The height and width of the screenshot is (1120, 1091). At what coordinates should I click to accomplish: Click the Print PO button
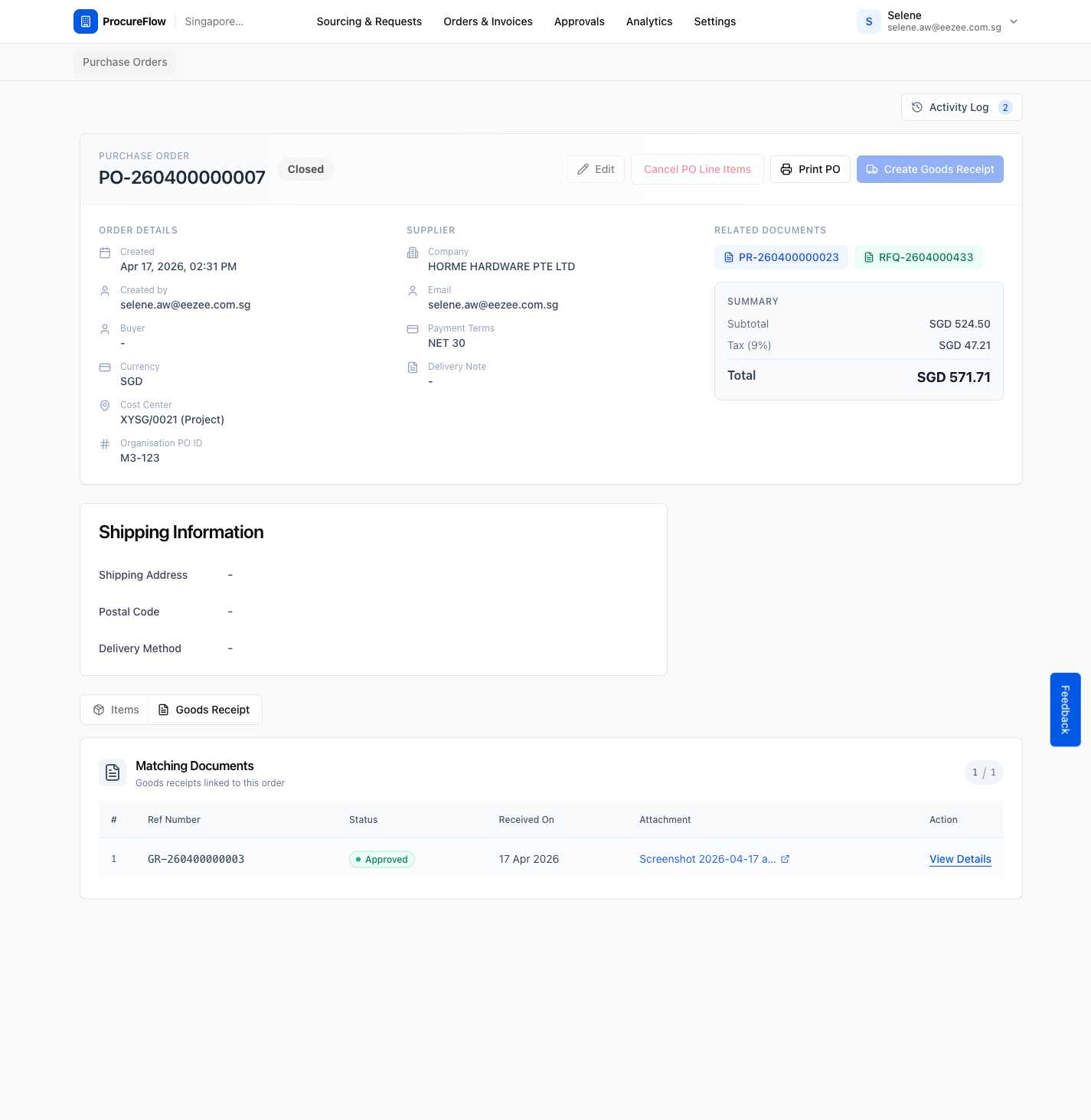coord(810,169)
